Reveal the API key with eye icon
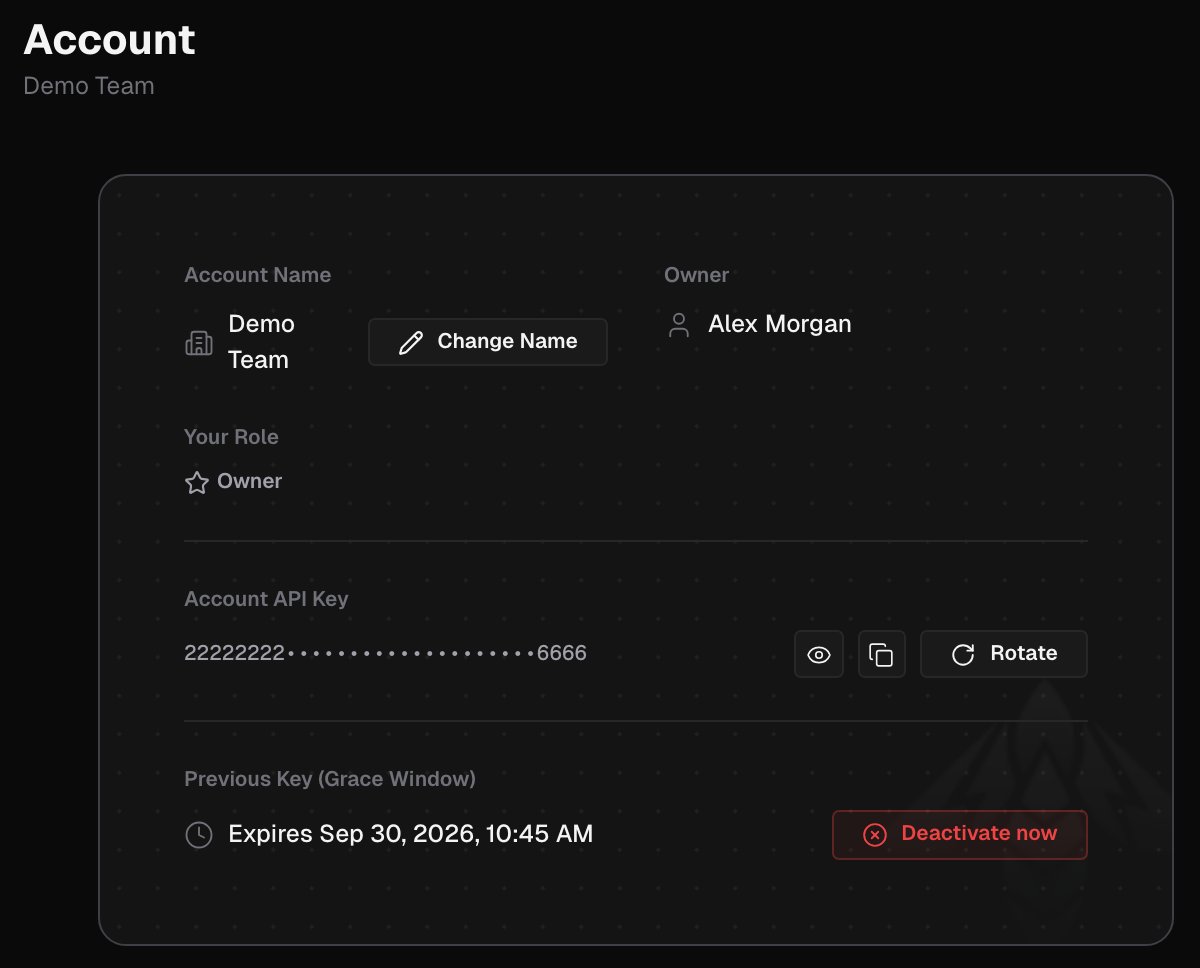 pos(819,655)
